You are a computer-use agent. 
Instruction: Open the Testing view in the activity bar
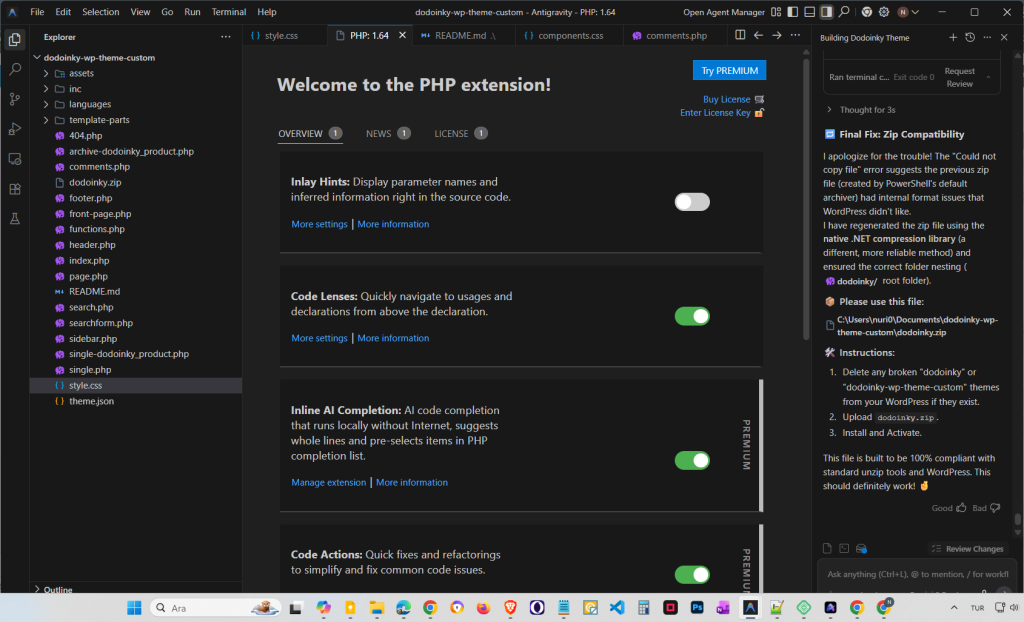coord(14,216)
